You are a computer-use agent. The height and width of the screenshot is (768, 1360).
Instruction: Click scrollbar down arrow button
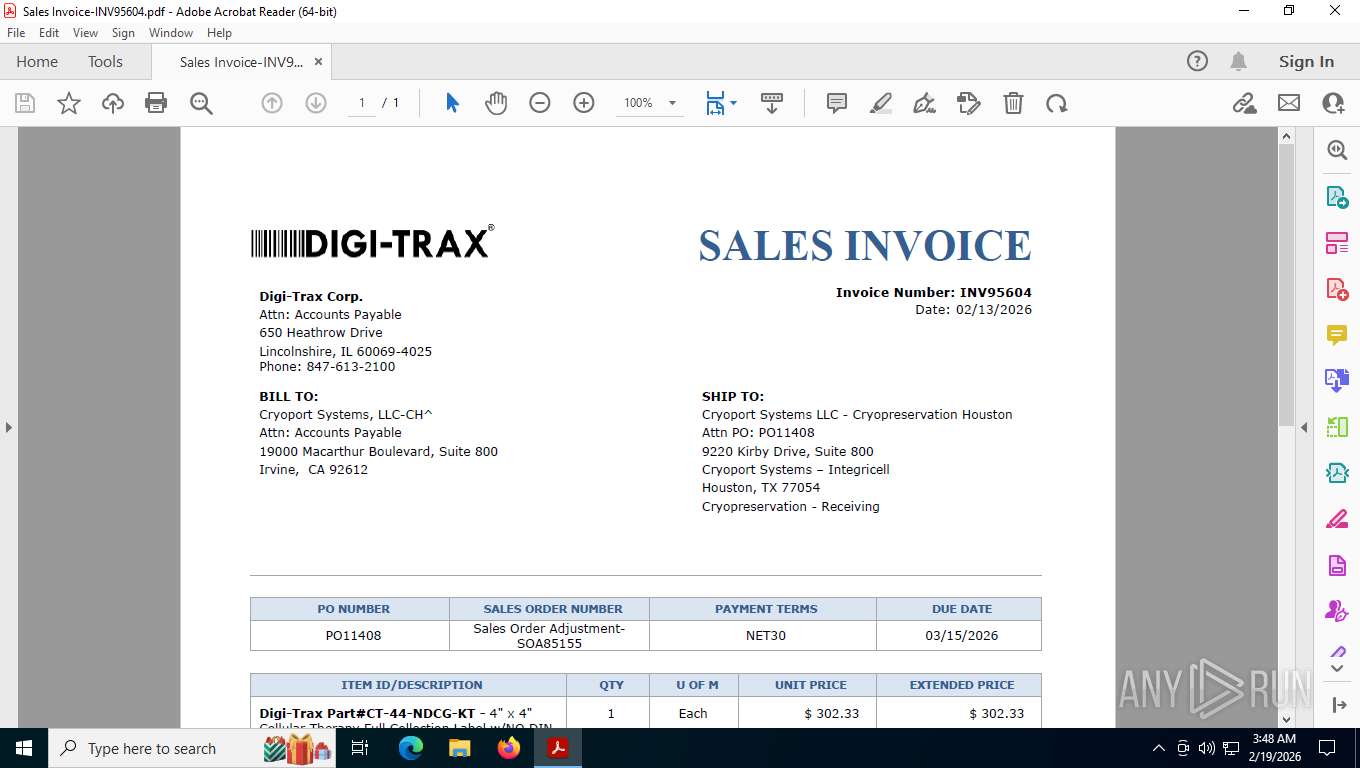click(1287, 719)
